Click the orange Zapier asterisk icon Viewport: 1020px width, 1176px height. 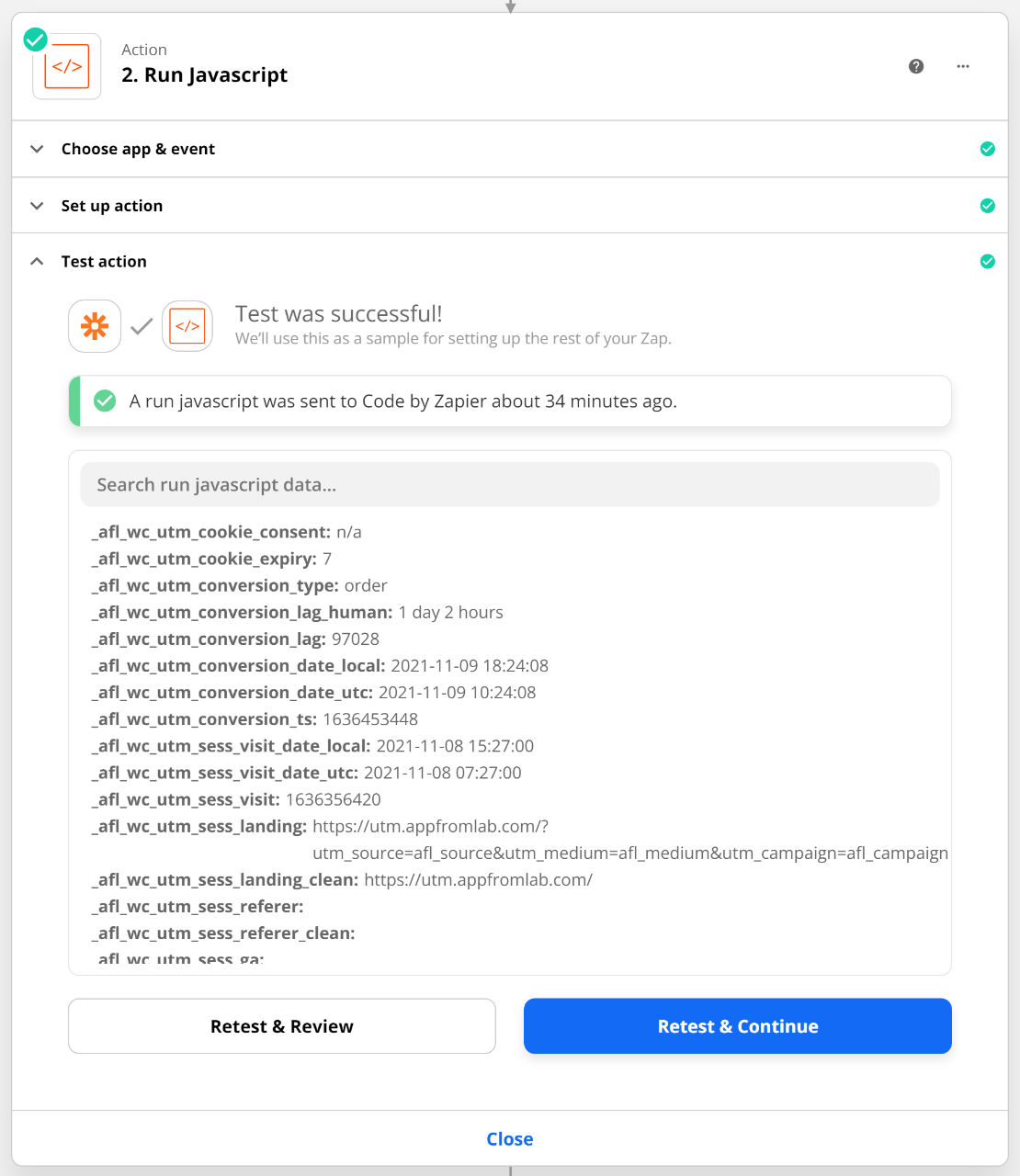click(95, 326)
